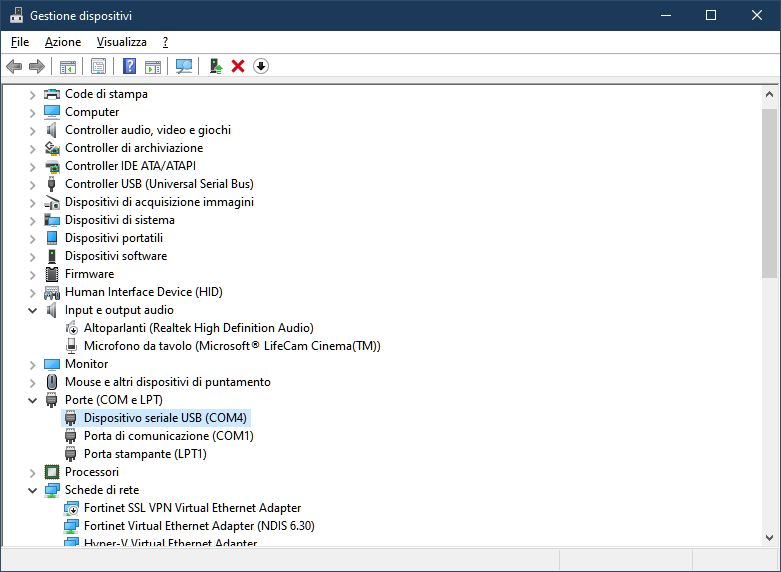Click the scrollbar down arrow
The height and width of the screenshot is (572, 781).
click(769, 538)
